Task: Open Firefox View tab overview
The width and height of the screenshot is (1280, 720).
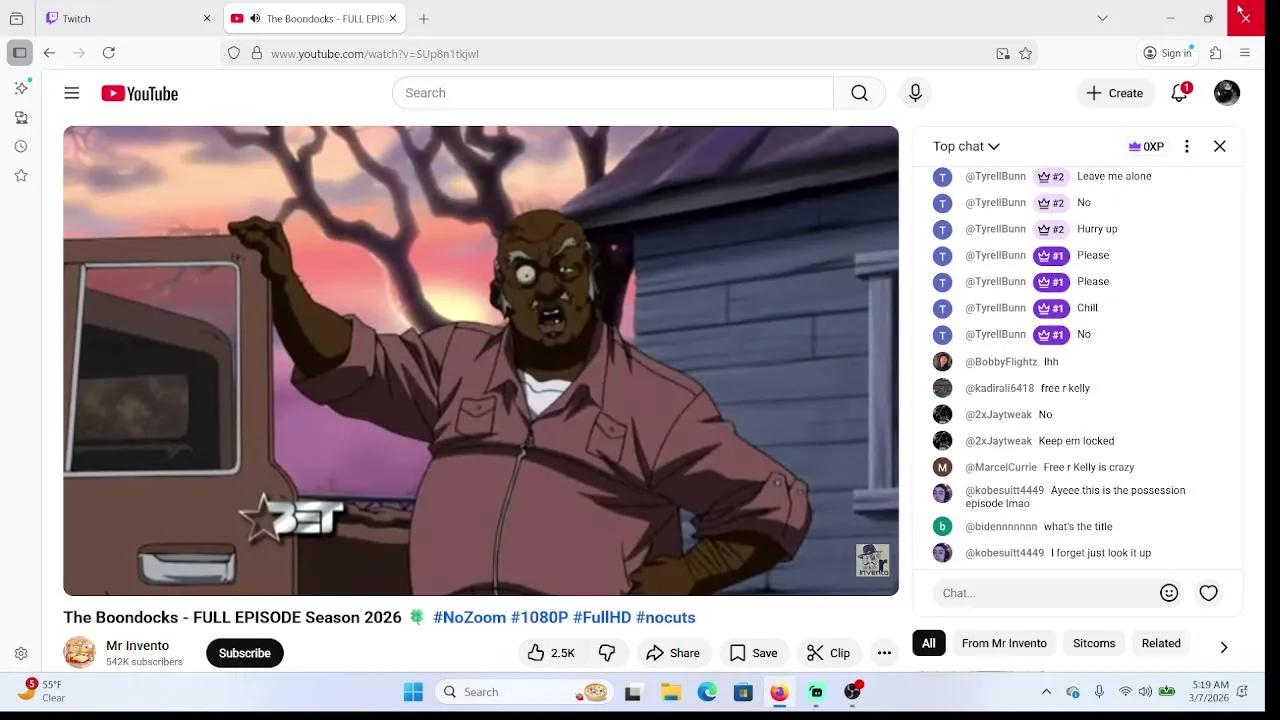Action: coord(16,18)
